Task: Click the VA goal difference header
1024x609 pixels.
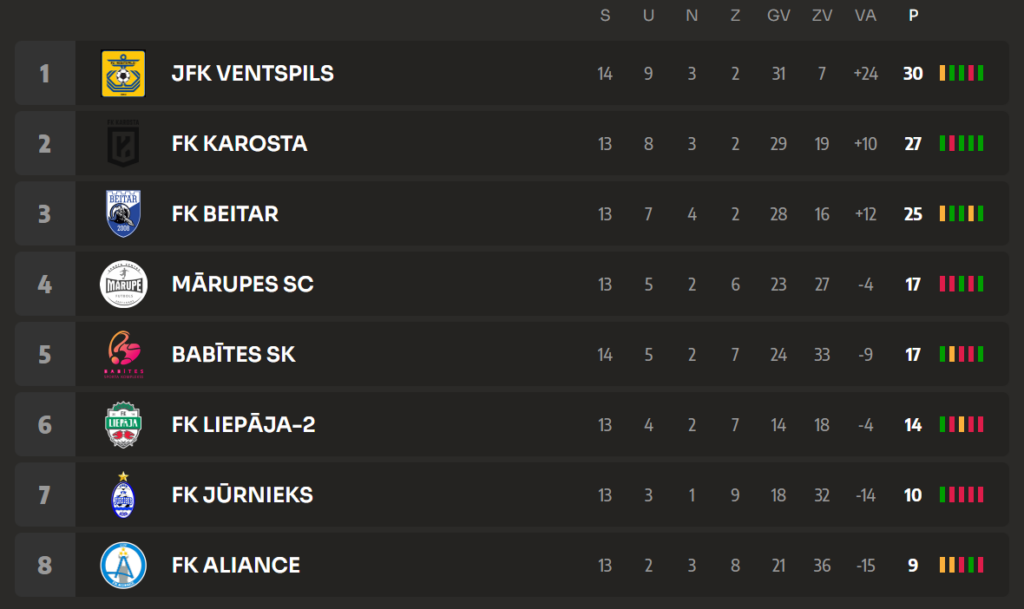Action: (865, 15)
